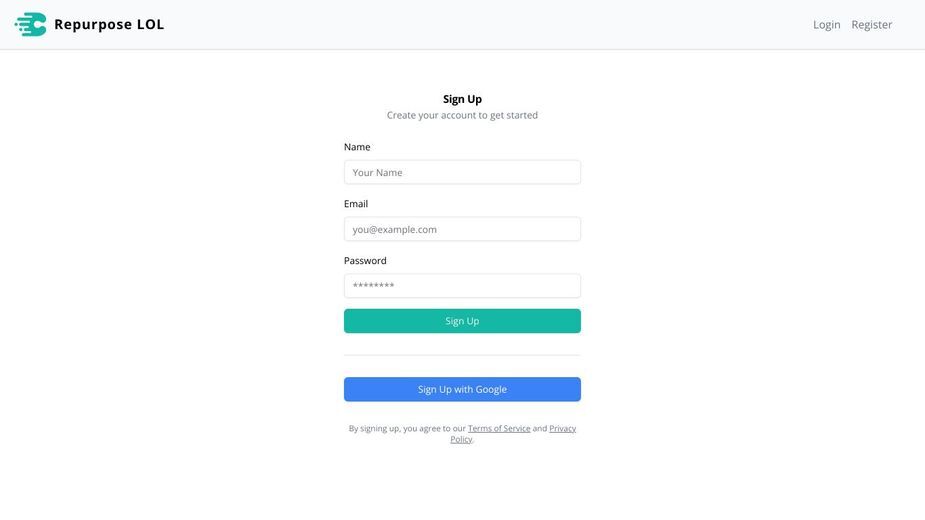Click the By signing up agreement text
Screen dimensions: 925x520
click(x=462, y=434)
